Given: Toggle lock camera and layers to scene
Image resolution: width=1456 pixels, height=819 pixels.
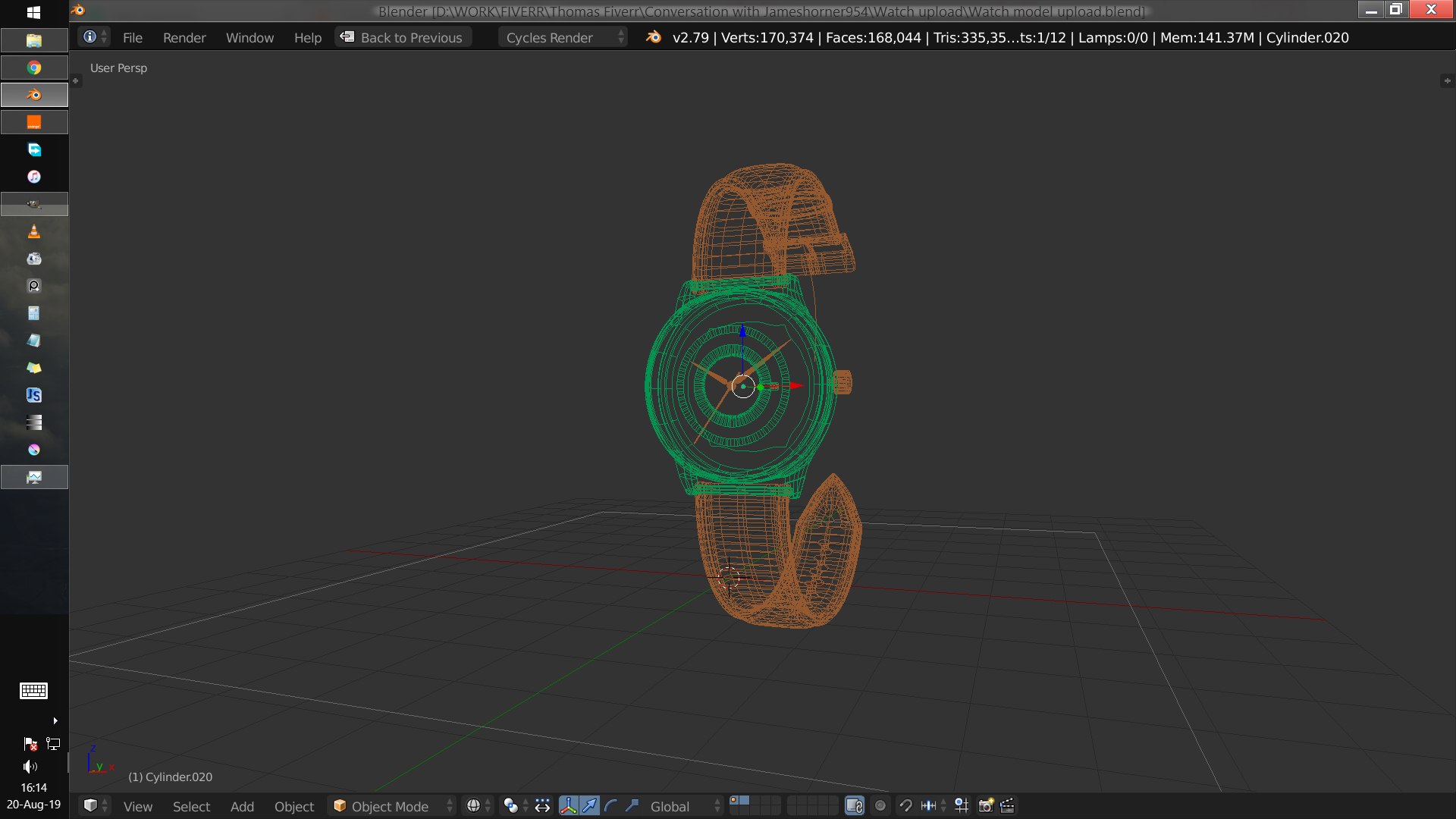Looking at the screenshot, I should point(855,806).
